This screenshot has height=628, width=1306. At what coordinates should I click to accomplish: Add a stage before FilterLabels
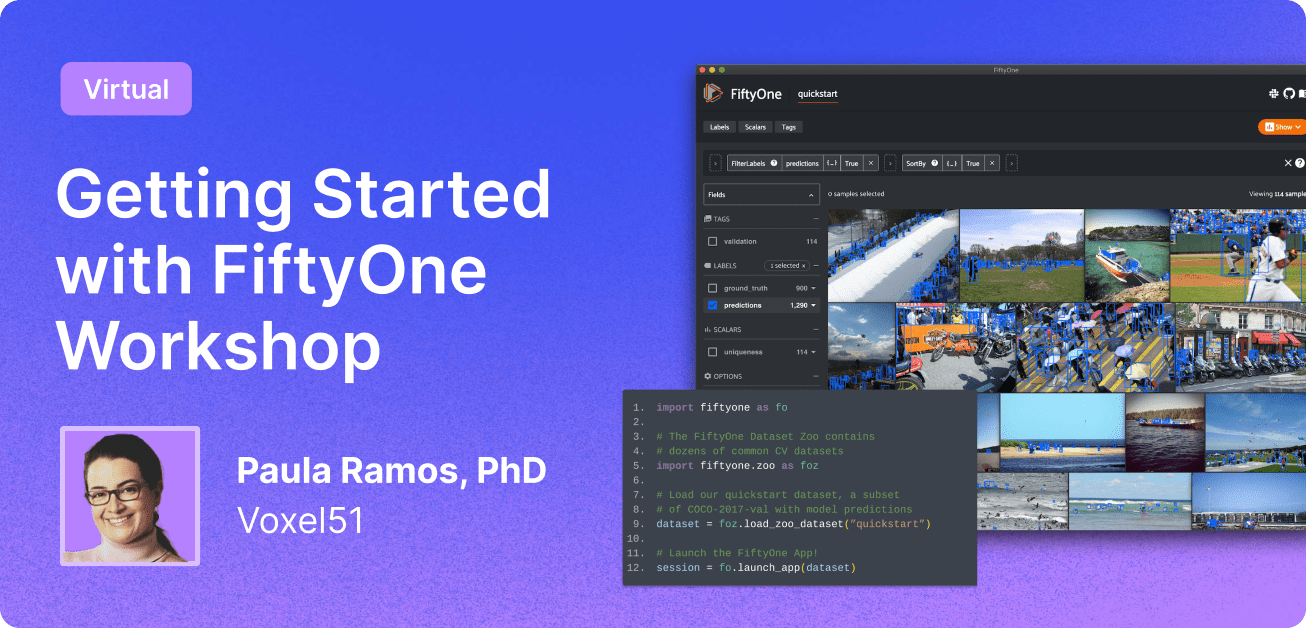point(715,163)
